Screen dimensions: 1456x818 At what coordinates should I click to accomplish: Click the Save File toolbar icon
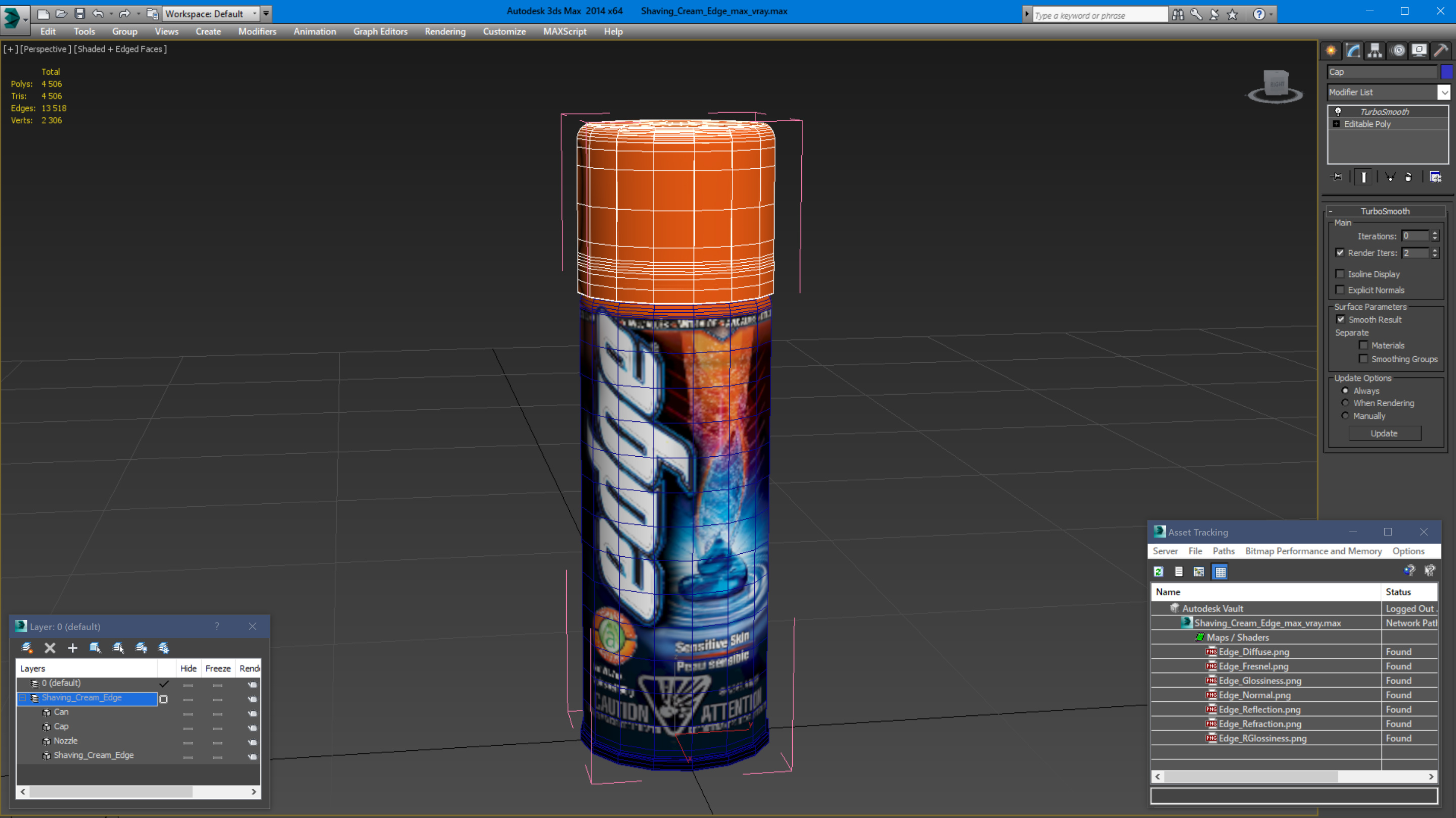[x=80, y=14]
